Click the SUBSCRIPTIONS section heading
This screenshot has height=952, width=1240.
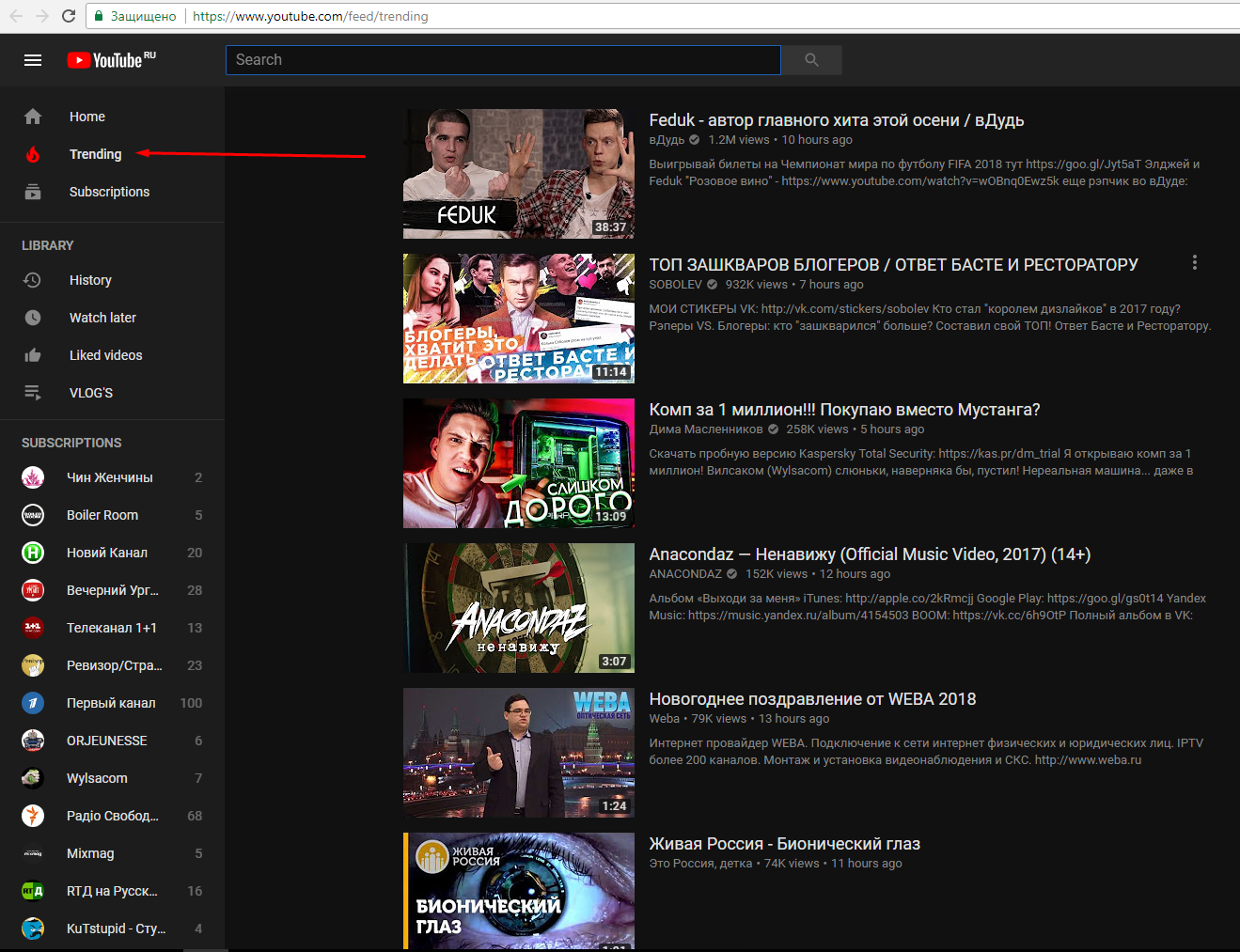(71, 443)
